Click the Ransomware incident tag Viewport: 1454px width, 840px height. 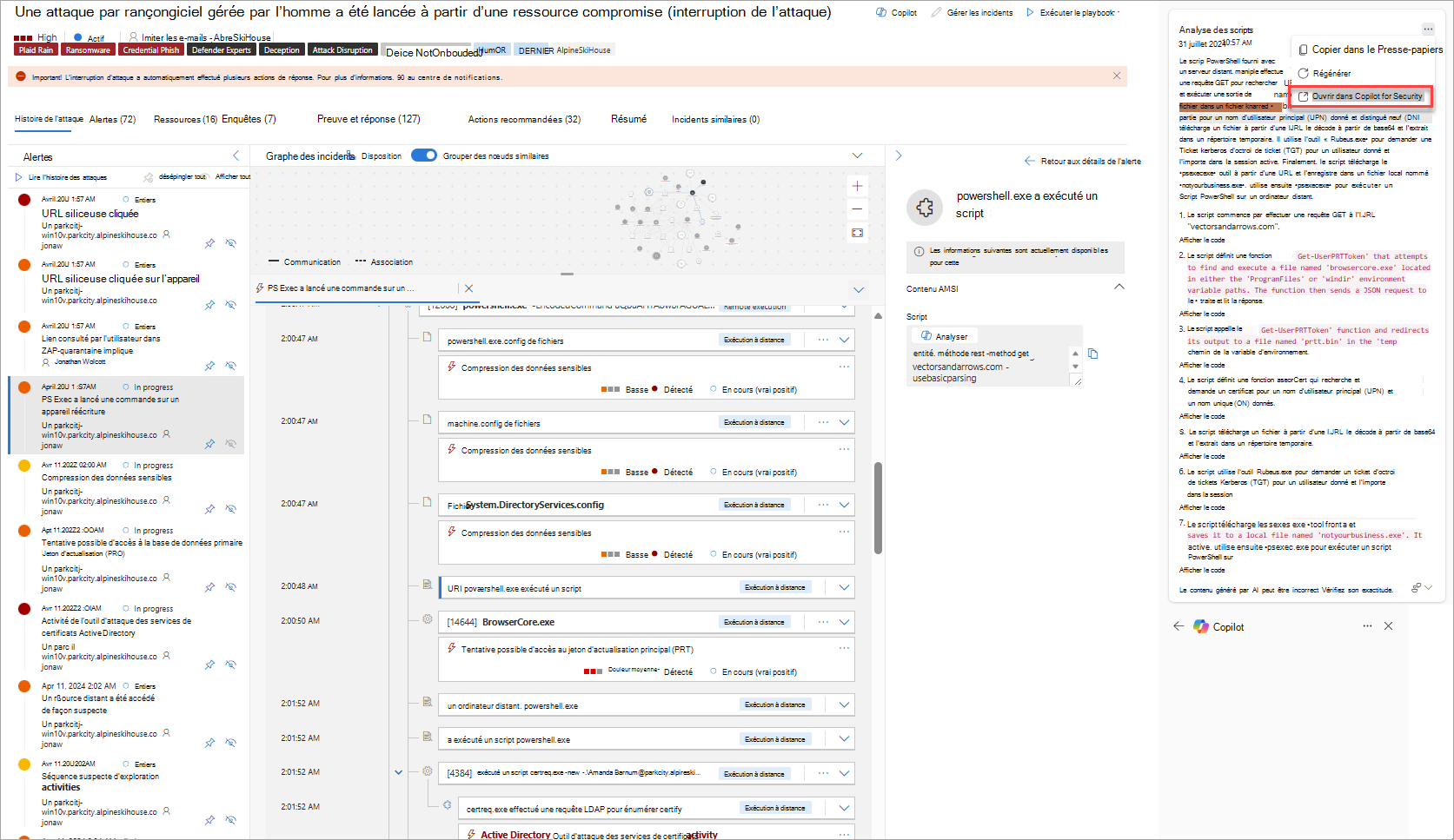pyautogui.click(x=88, y=50)
